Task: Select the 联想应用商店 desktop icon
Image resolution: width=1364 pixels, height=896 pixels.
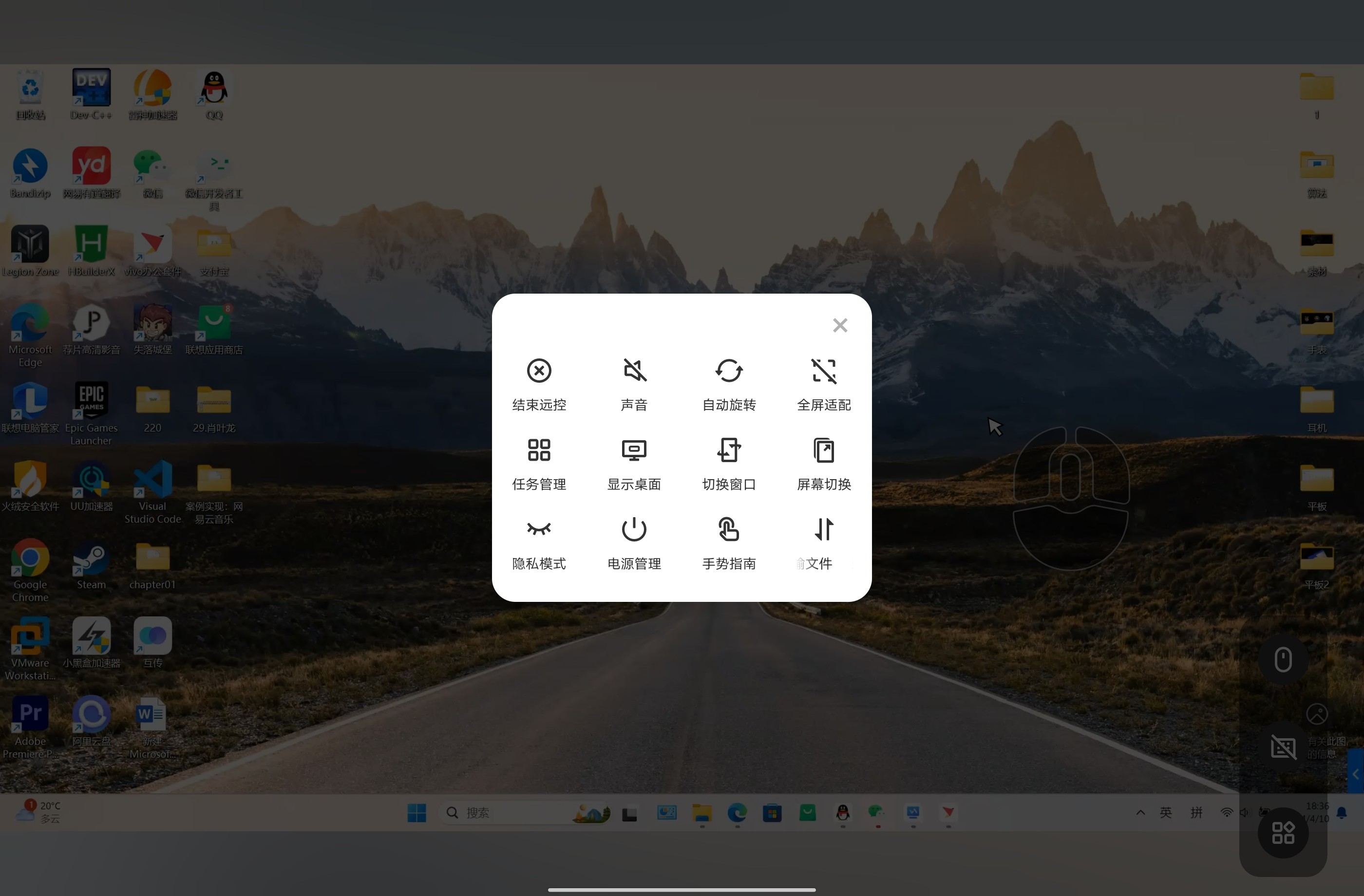Action: [x=214, y=329]
